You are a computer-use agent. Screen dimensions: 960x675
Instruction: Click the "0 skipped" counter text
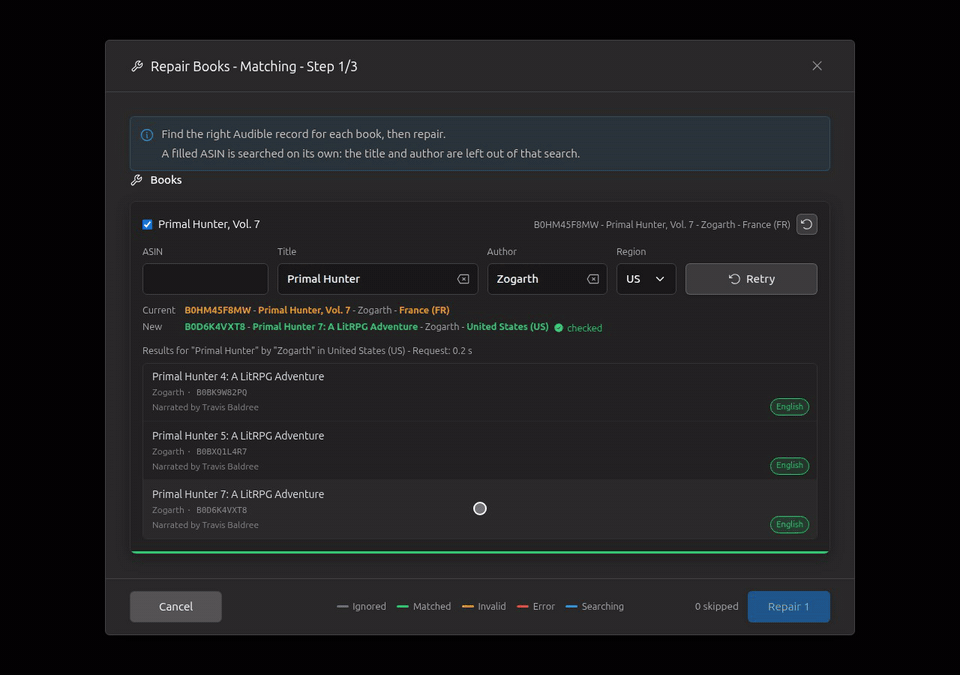716,606
